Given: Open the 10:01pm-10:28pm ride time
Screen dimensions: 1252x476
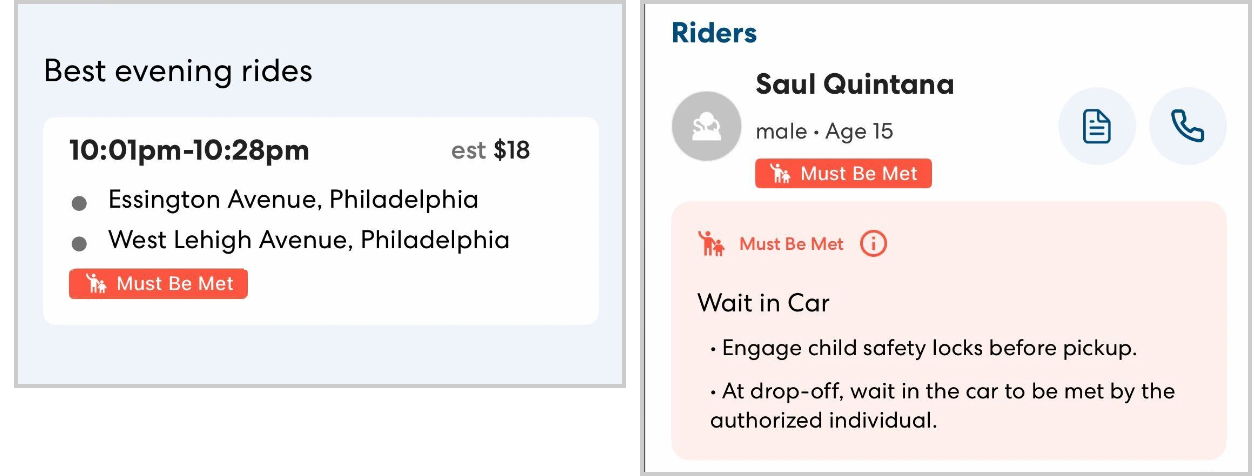Looking at the screenshot, I should (189, 151).
